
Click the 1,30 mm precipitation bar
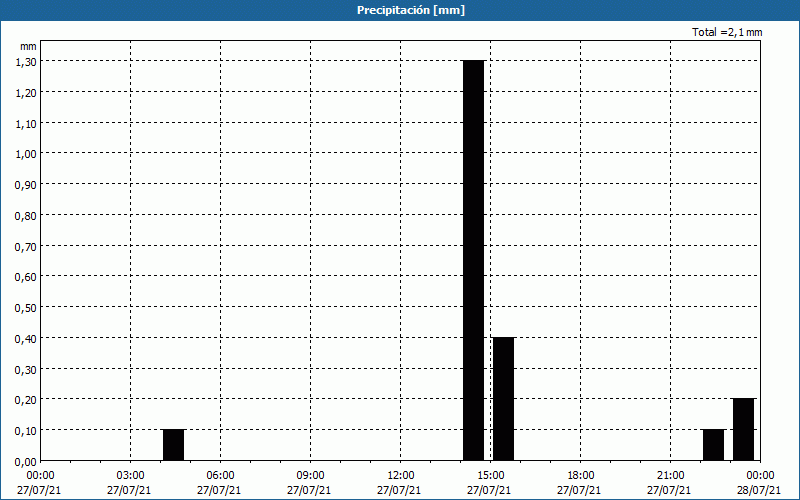pyautogui.click(x=473, y=260)
